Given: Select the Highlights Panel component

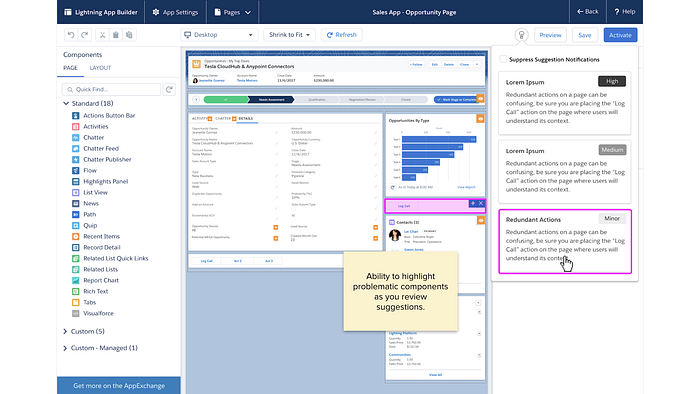Looking at the screenshot, I should click(x=100, y=181).
